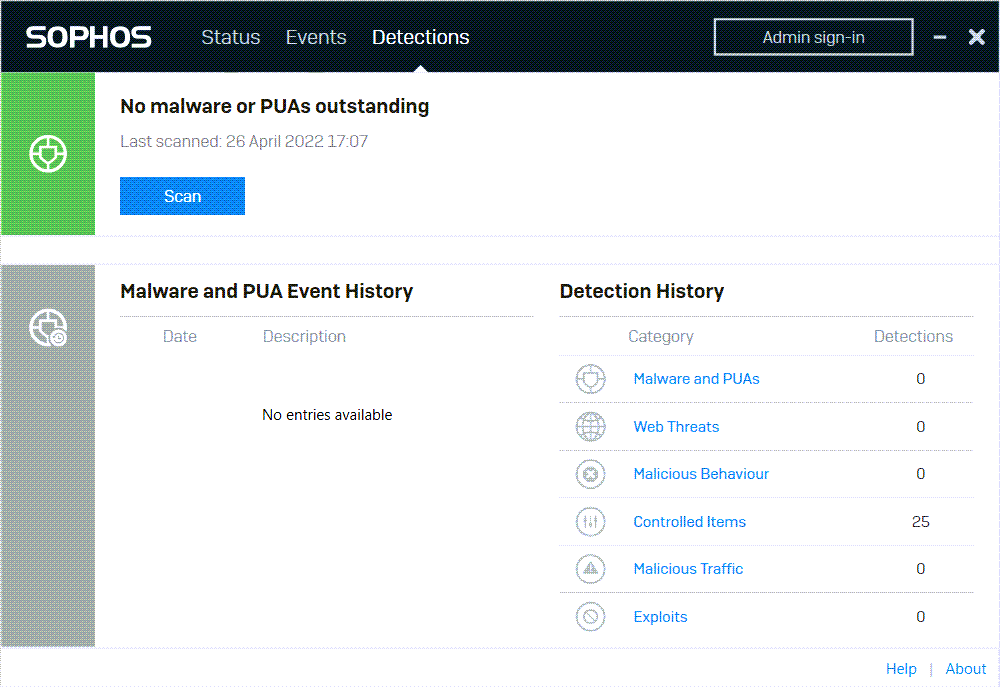Viewport: 1000px width, 687px height.
Task: Click the Exploits prohibited-circle icon
Action: [x=591, y=617]
